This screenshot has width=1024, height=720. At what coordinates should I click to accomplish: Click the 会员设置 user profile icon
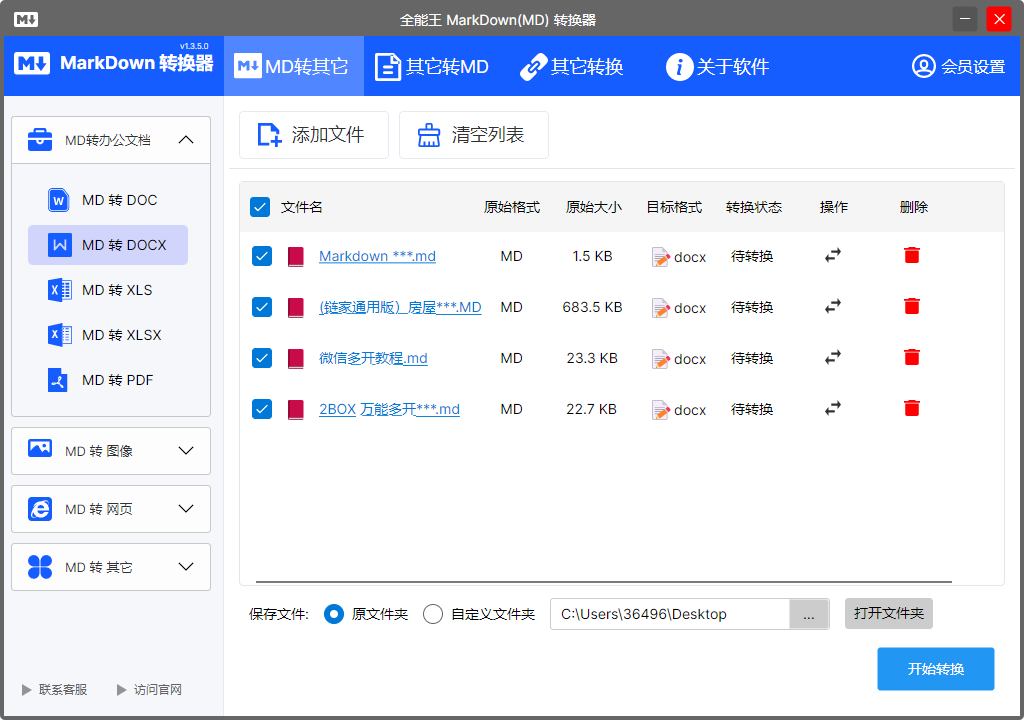pos(923,66)
